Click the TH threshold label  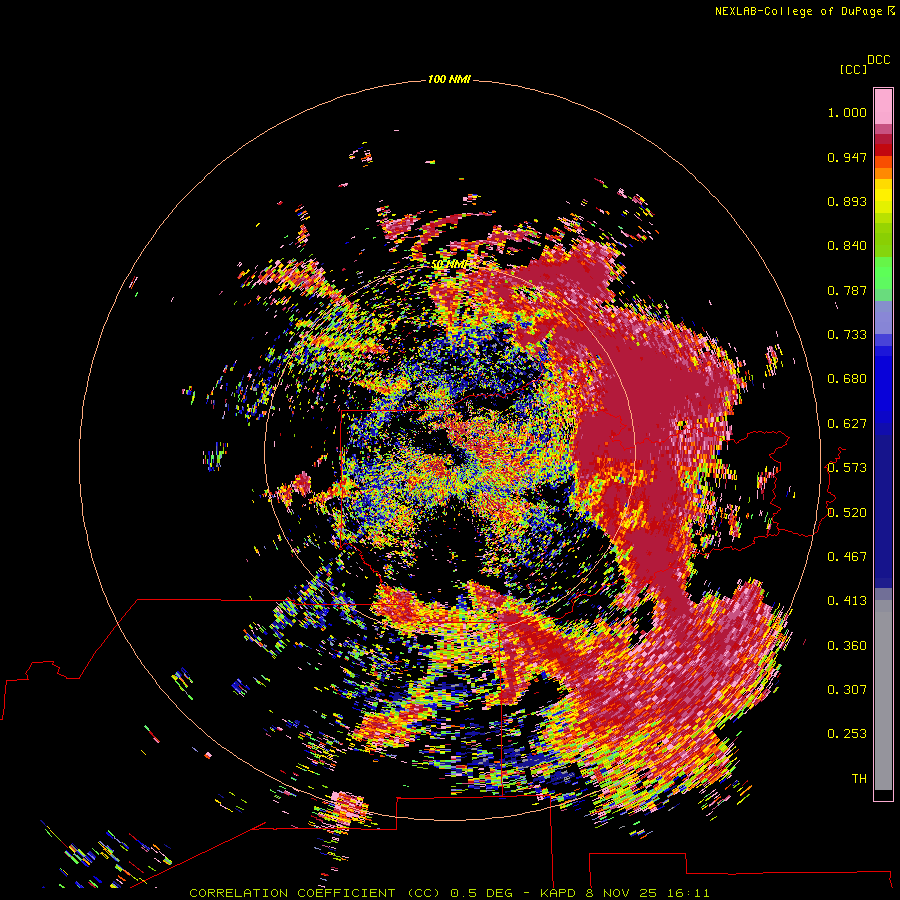coord(859,779)
